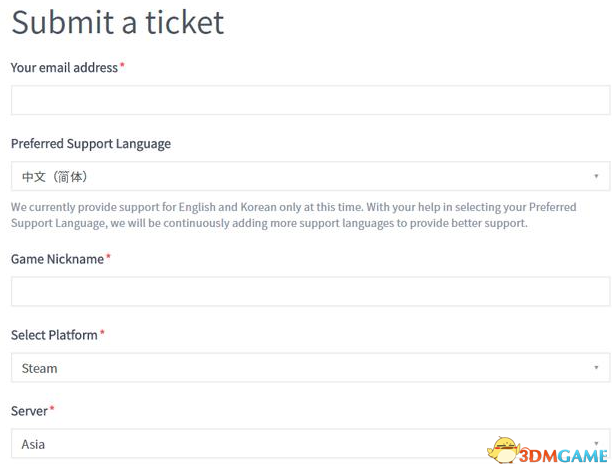Click the red asterisk beside Game Nickname

point(109,256)
